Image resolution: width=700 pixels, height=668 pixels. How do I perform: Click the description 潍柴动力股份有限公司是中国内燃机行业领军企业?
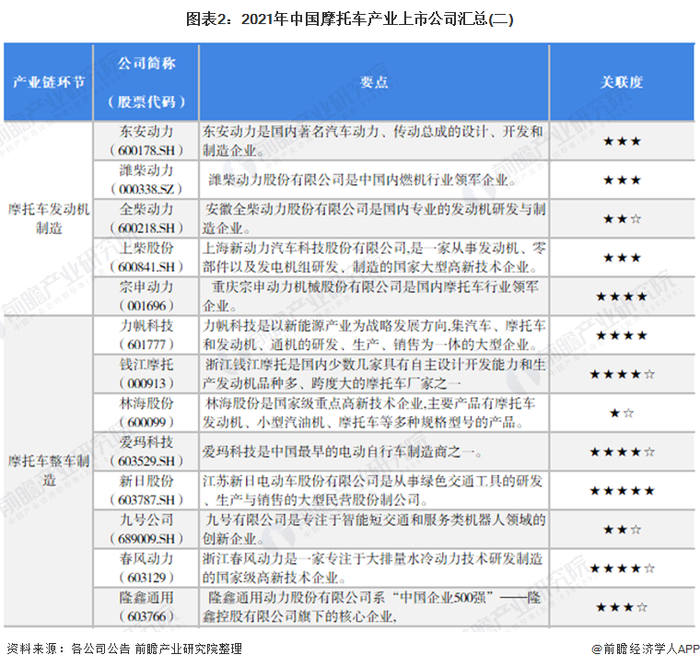click(x=362, y=180)
